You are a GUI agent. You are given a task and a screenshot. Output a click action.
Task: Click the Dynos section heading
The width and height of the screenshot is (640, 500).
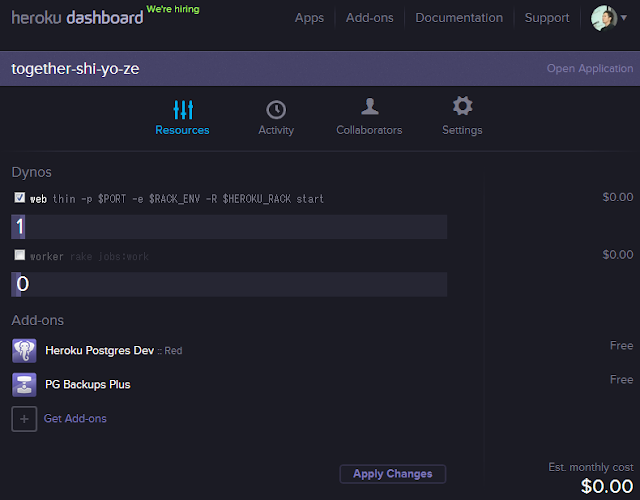[x=31, y=172]
